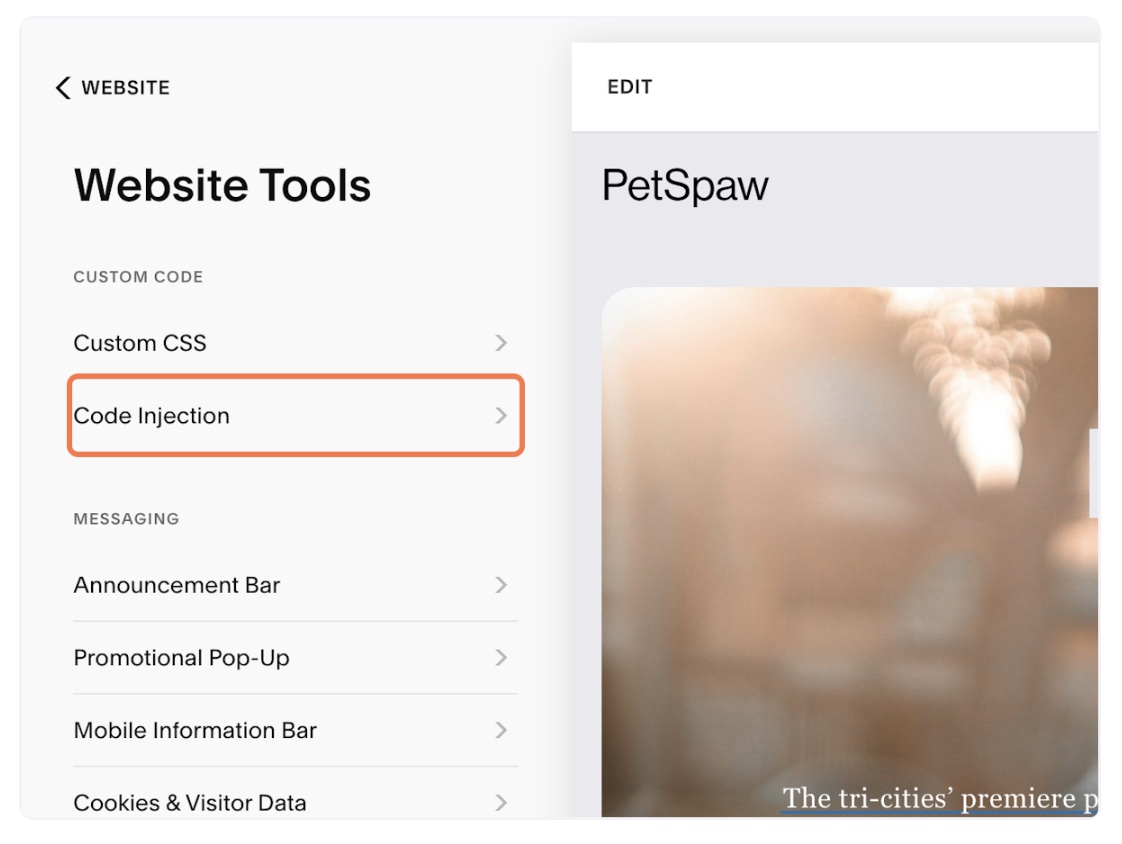Image resolution: width=1122 pixels, height=844 pixels.
Task: Open Code Injection settings
Action: 296,415
